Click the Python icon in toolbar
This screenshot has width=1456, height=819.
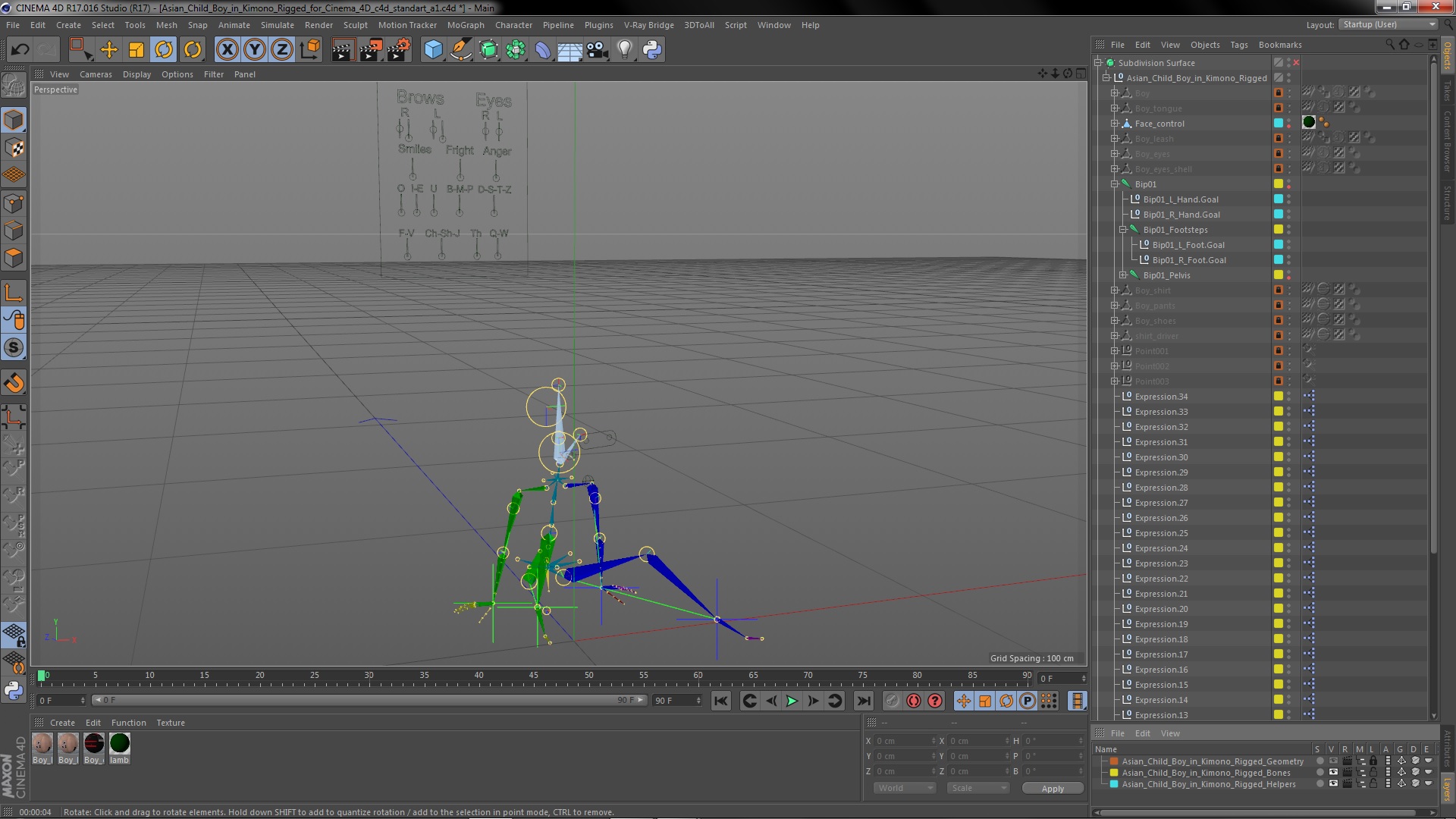(652, 50)
